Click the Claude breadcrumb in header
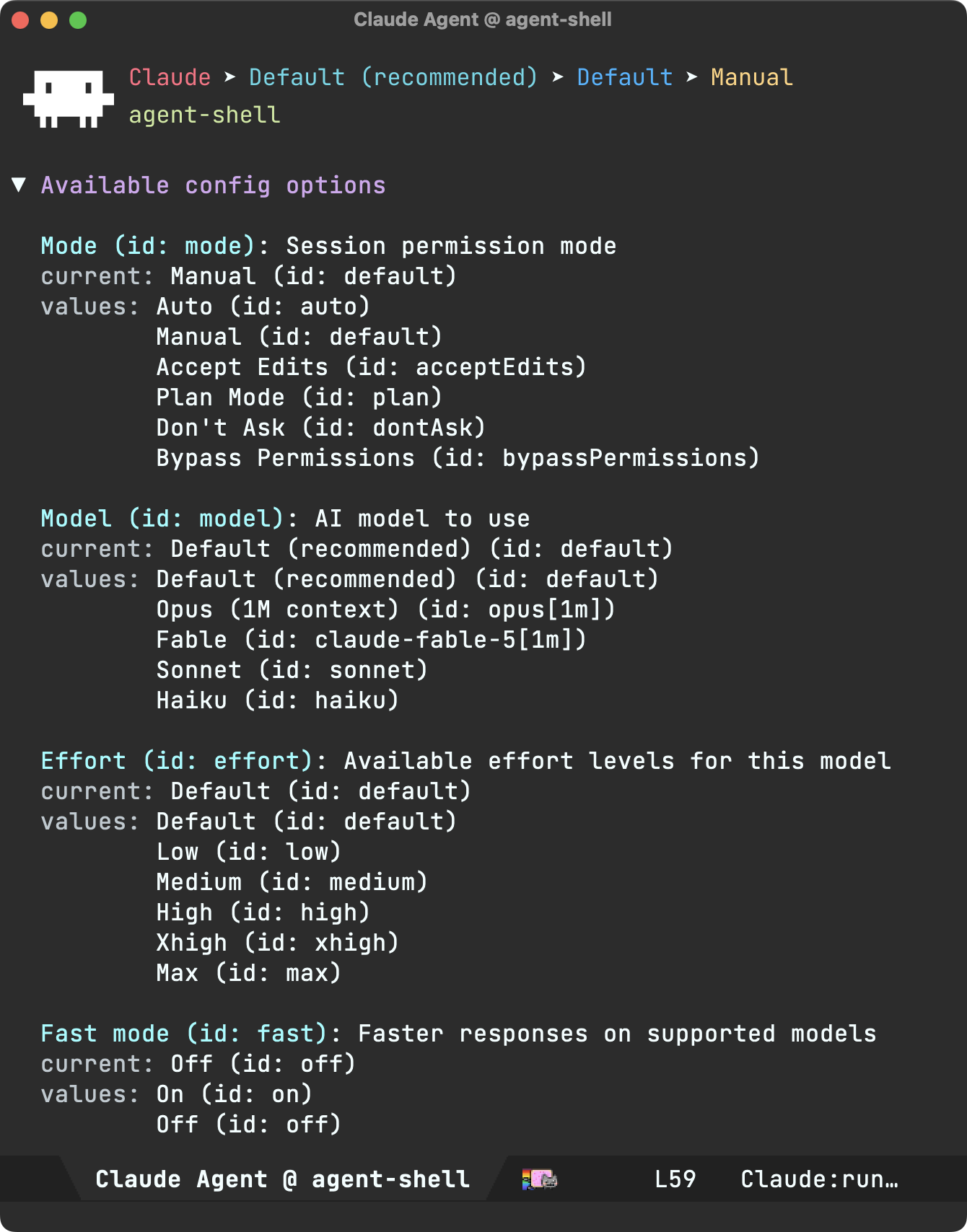Screen dimensions: 967x1232 pyautogui.click(x=170, y=77)
